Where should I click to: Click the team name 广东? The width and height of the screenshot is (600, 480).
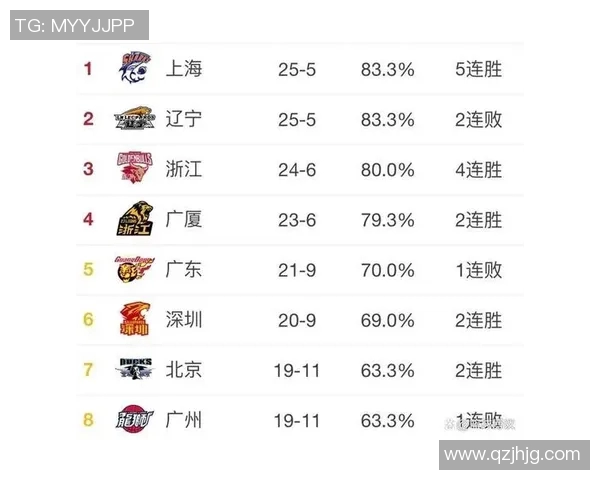click(183, 270)
